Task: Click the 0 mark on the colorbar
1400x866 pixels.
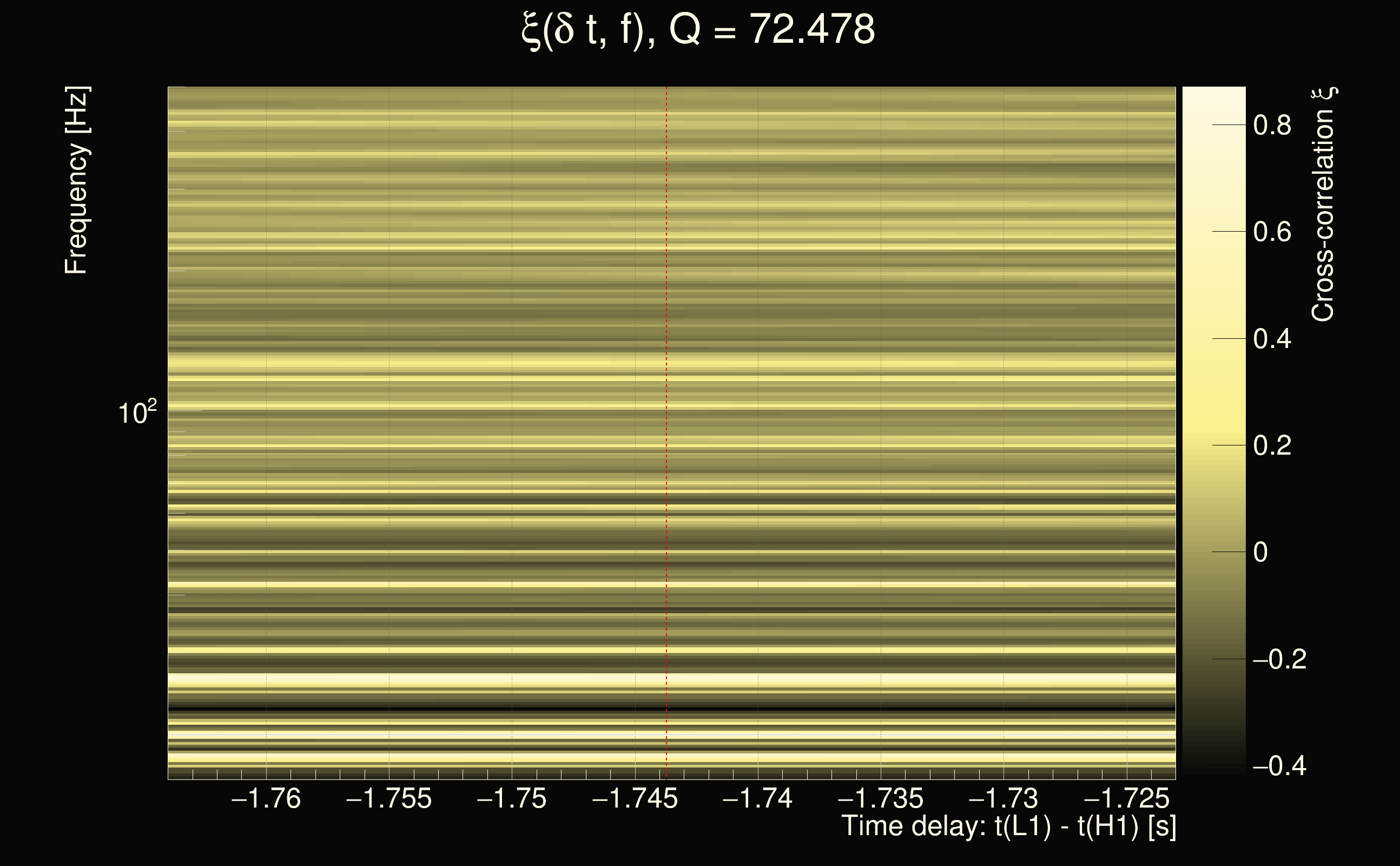Action: tap(1260, 553)
